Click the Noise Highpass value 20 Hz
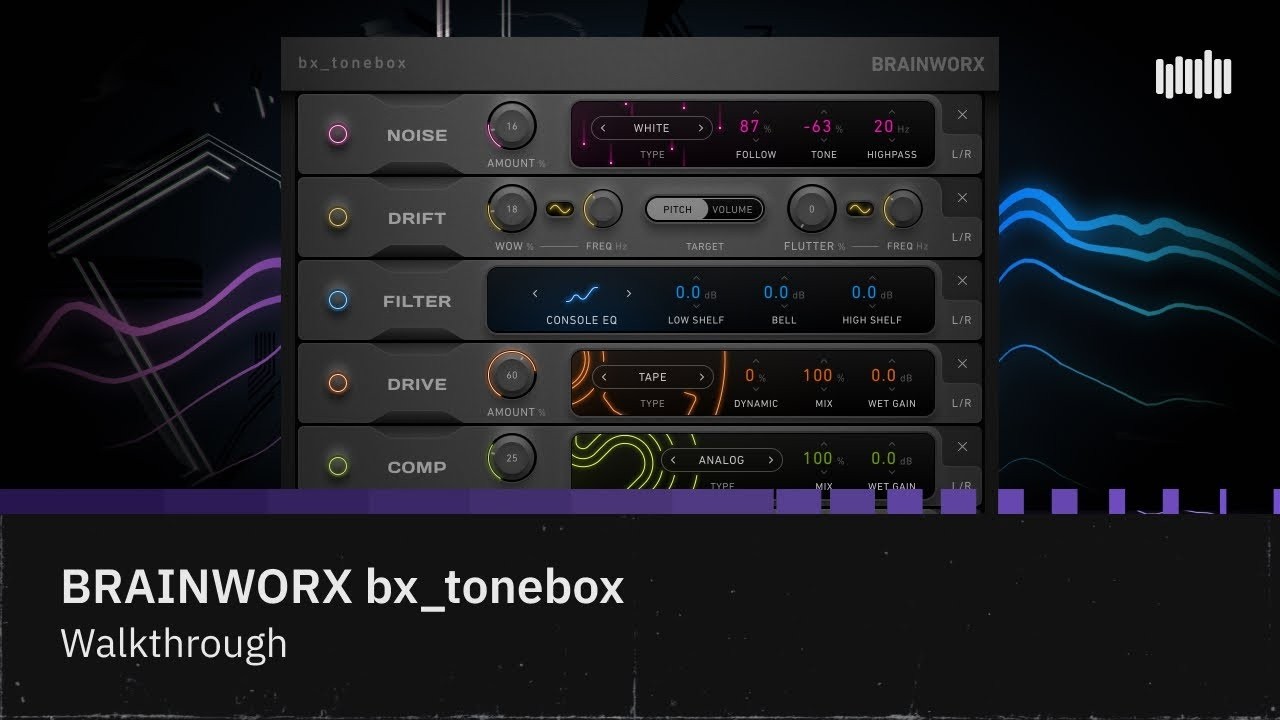 (884, 127)
